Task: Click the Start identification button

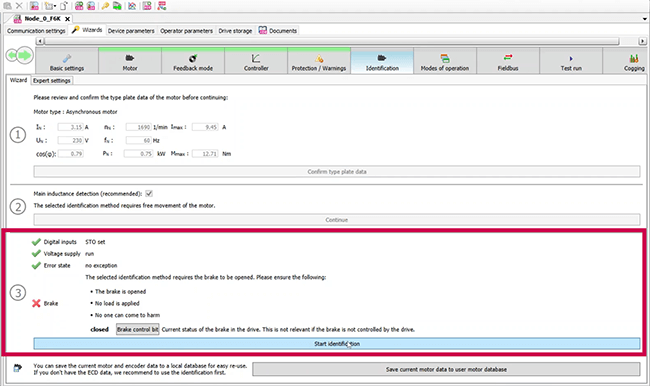Action: [x=337, y=344]
